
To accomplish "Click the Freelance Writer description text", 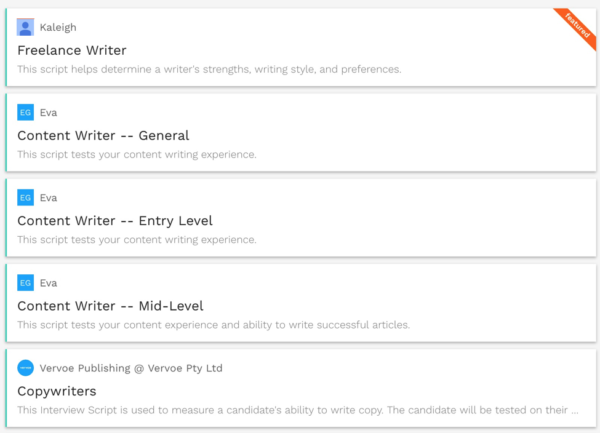I will [209, 69].
